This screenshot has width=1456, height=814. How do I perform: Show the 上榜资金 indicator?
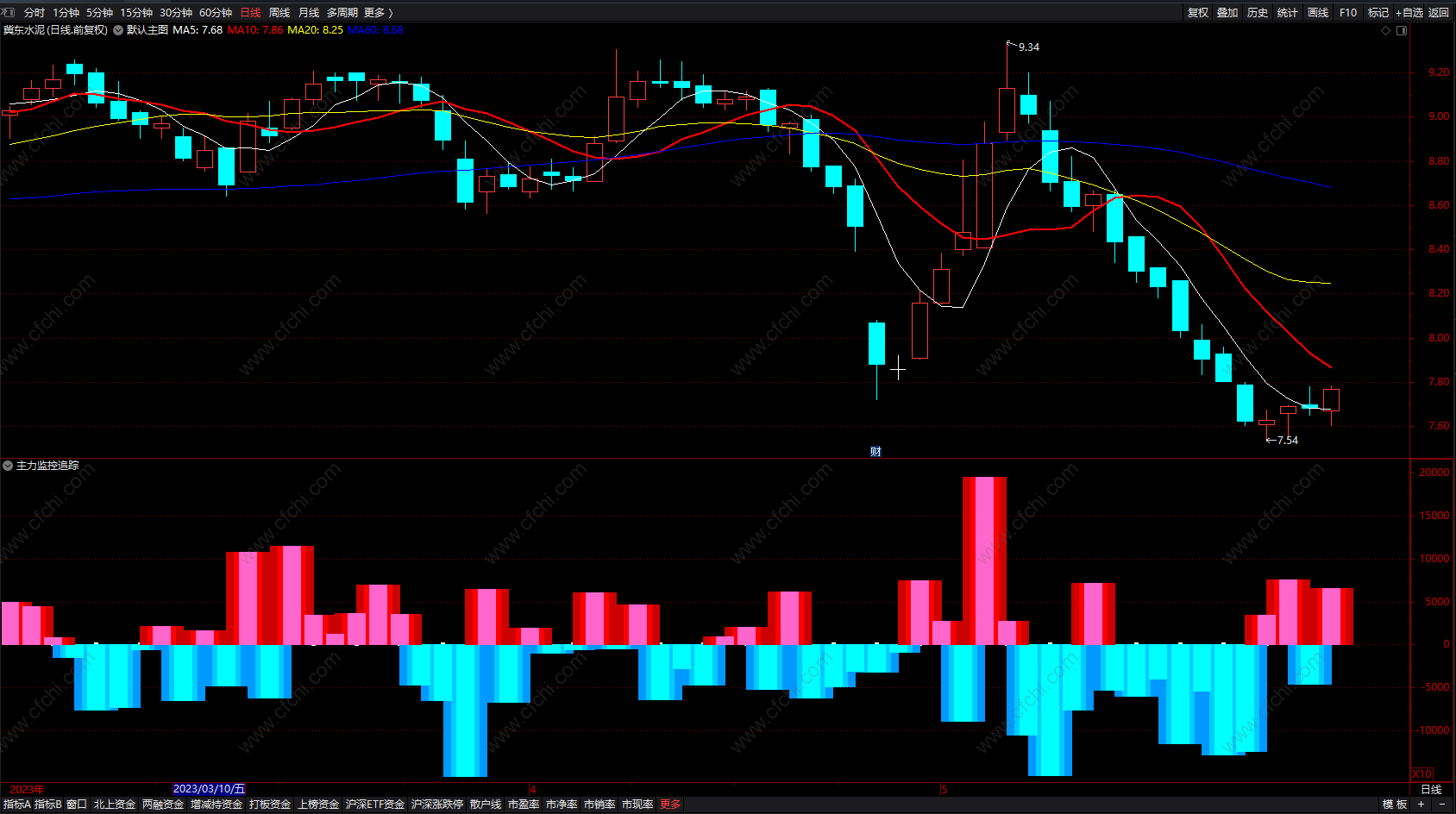tap(318, 805)
